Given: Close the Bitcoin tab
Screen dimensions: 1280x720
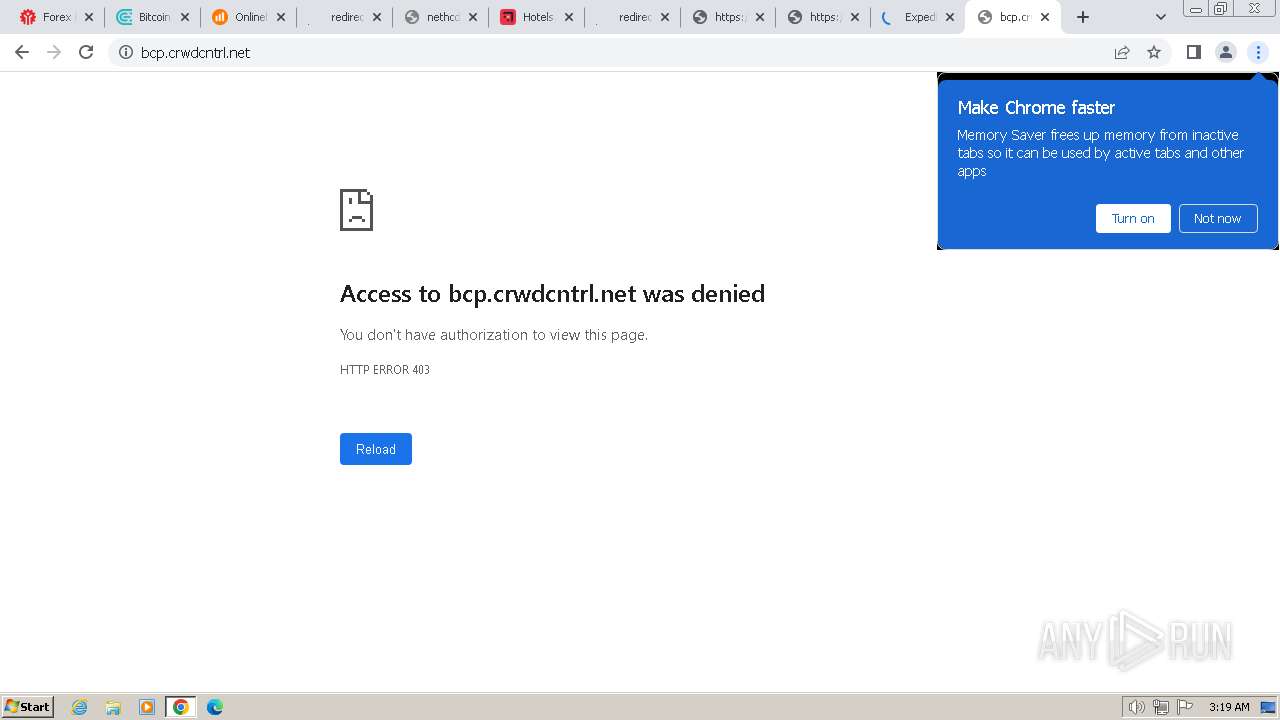Looking at the screenshot, I should coord(185,17).
